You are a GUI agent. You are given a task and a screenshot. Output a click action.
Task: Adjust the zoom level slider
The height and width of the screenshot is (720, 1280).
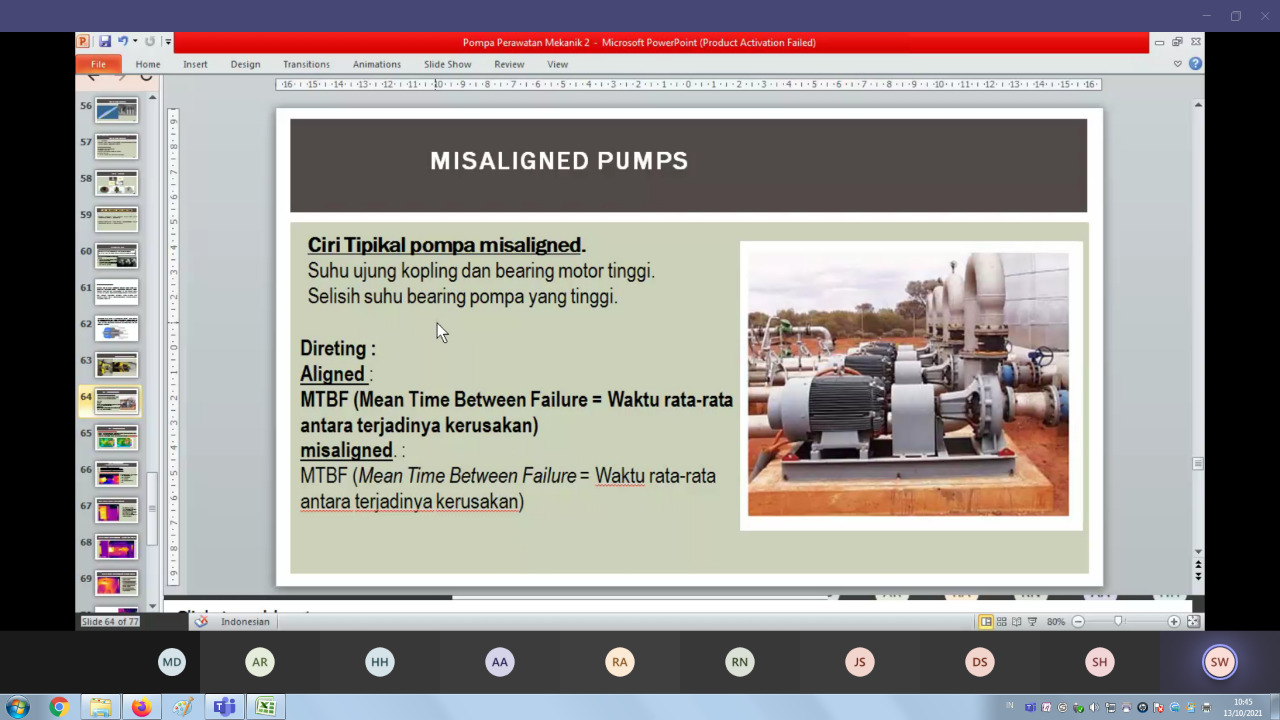tap(1118, 621)
